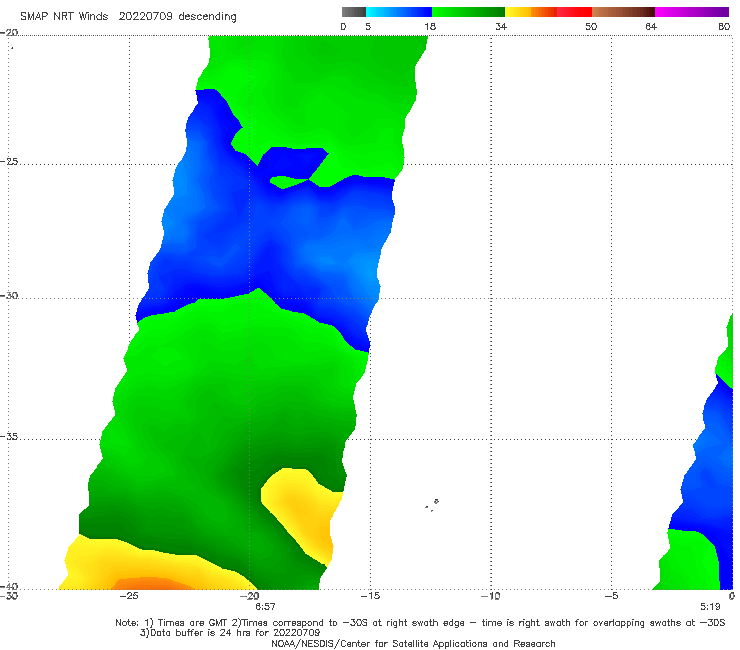740x650 pixels.
Task: Click the colorbar label '34'
Action: click(501, 26)
